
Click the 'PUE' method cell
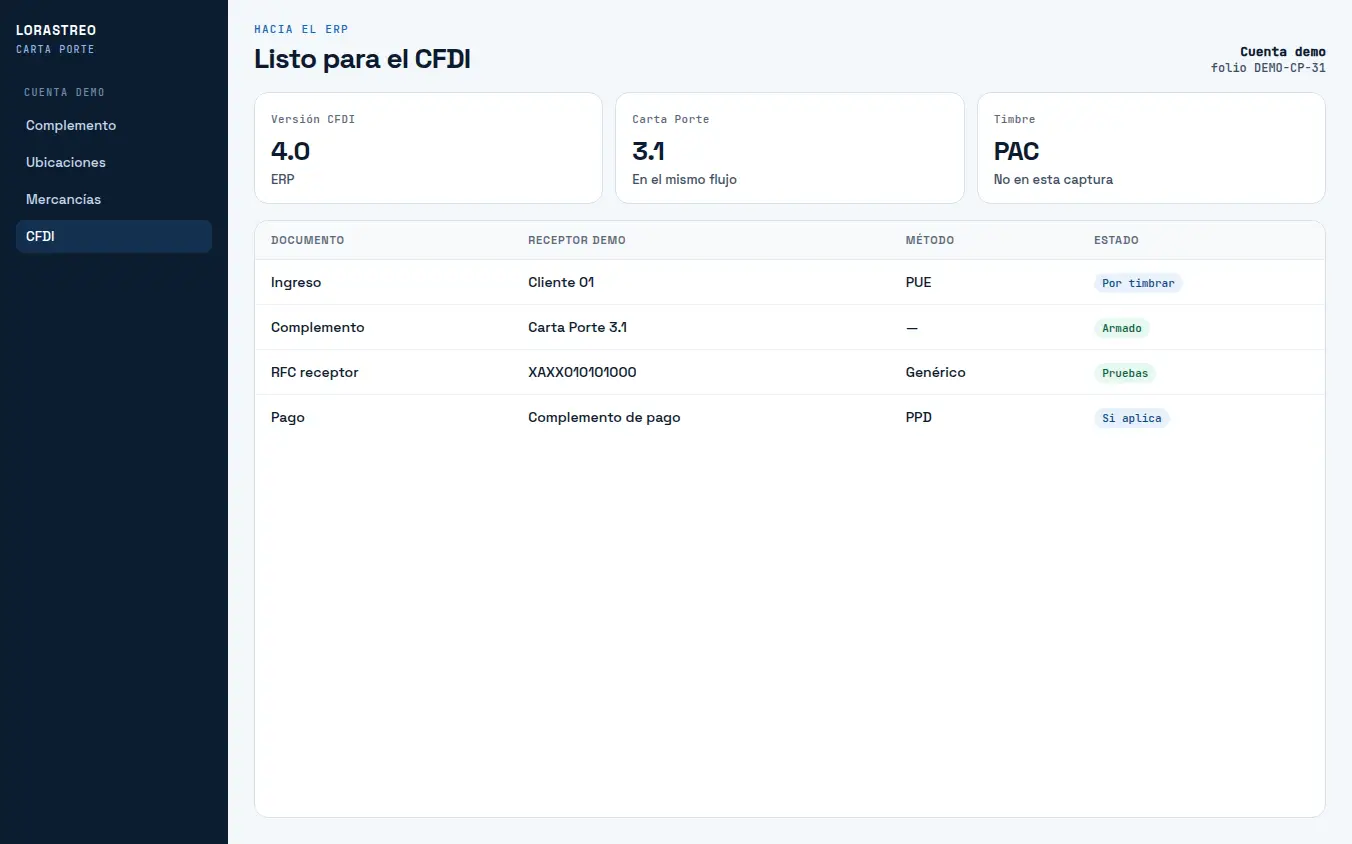[x=918, y=283]
